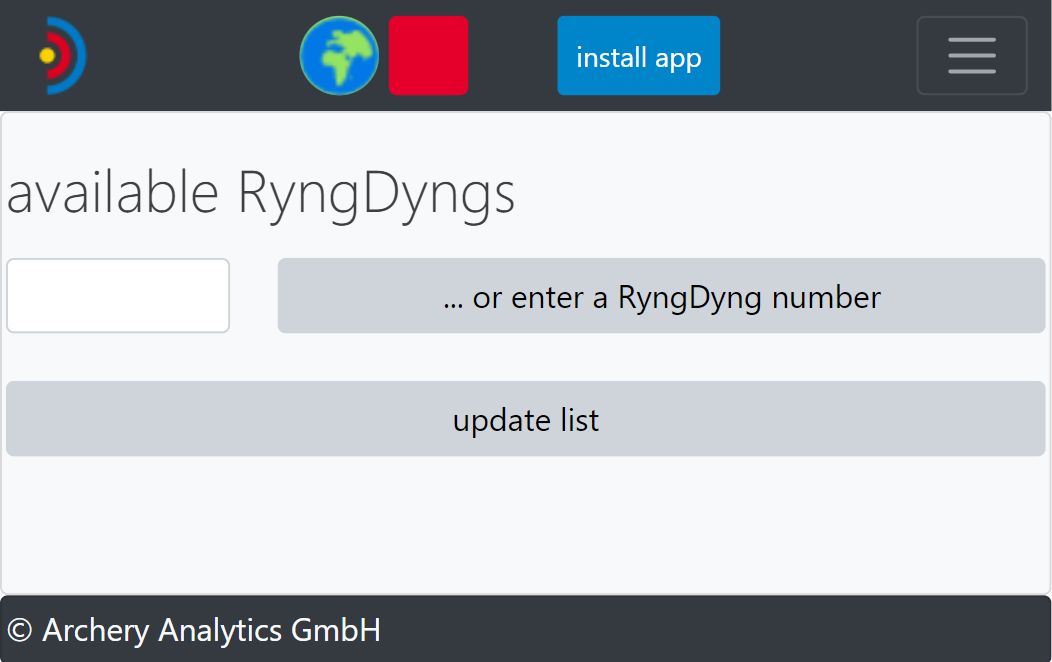This screenshot has height=662, width=1052.
Task: Return home via the bullseye logo
Action: 62,56
